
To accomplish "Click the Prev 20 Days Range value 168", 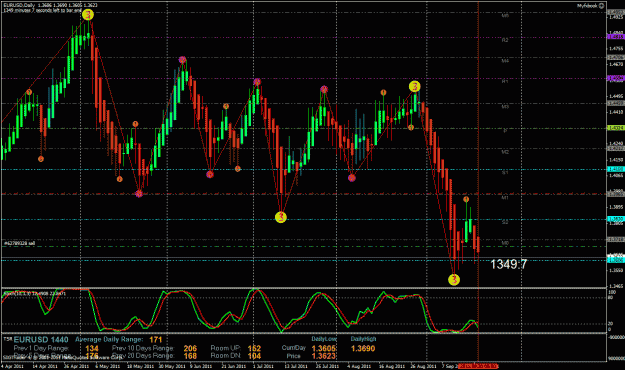I will (x=190, y=356).
